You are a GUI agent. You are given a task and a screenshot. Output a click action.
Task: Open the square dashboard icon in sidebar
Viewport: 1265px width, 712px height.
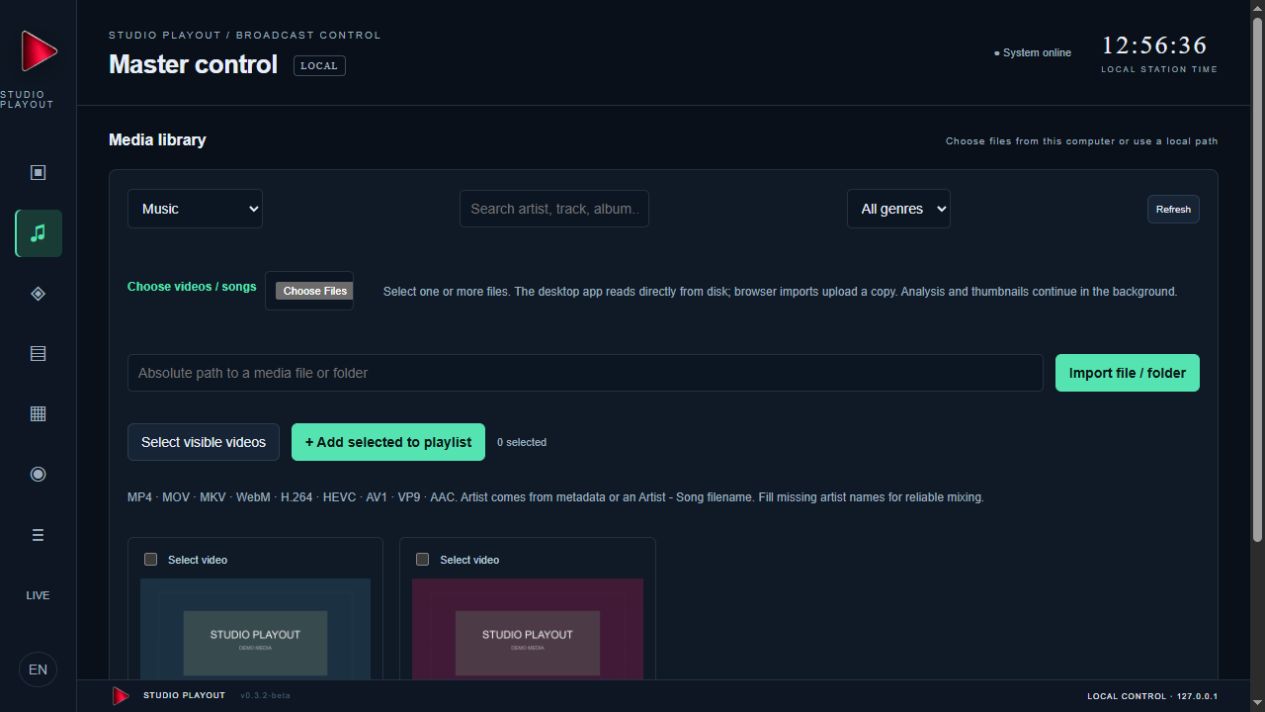(x=38, y=173)
